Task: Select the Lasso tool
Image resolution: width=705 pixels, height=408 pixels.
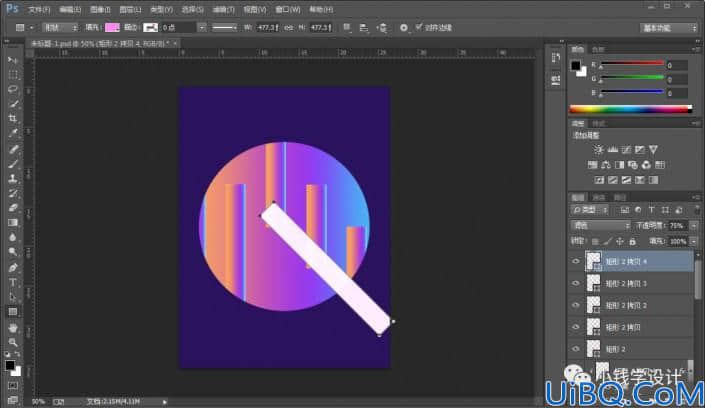Action: coord(13,89)
